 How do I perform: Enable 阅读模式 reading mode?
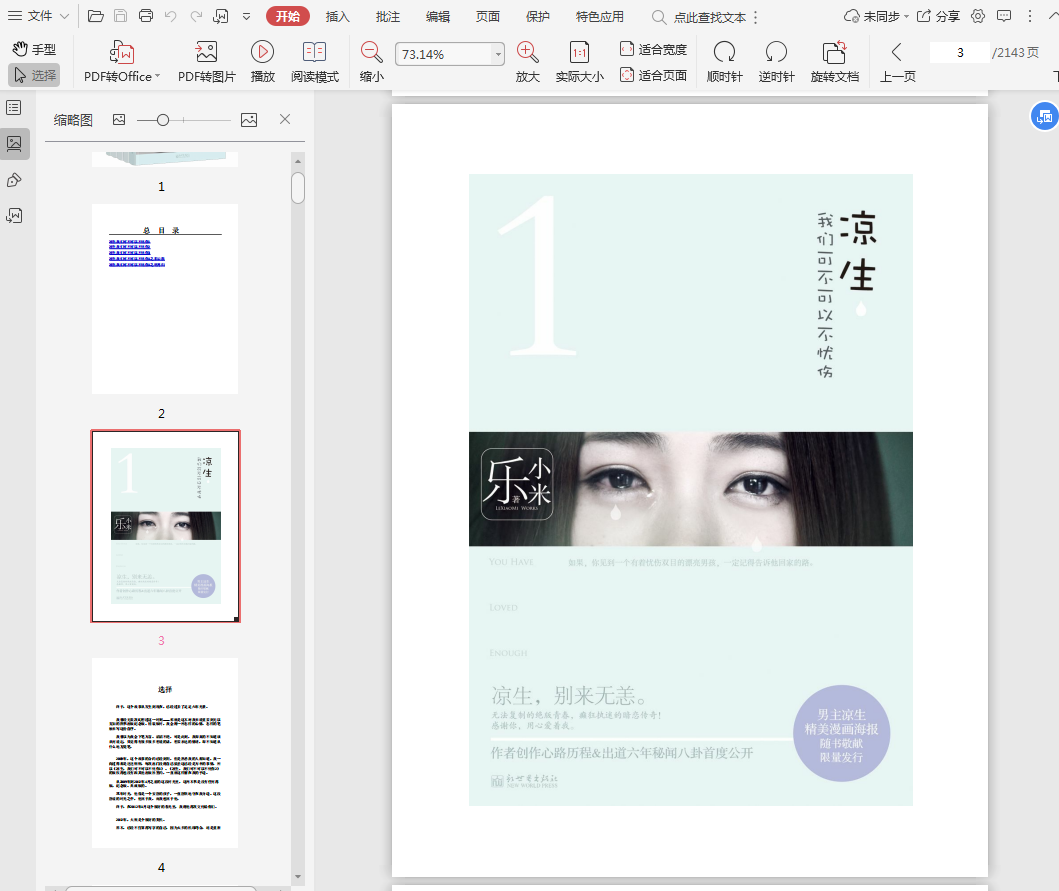pyautogui.click(x=314, y=53)
